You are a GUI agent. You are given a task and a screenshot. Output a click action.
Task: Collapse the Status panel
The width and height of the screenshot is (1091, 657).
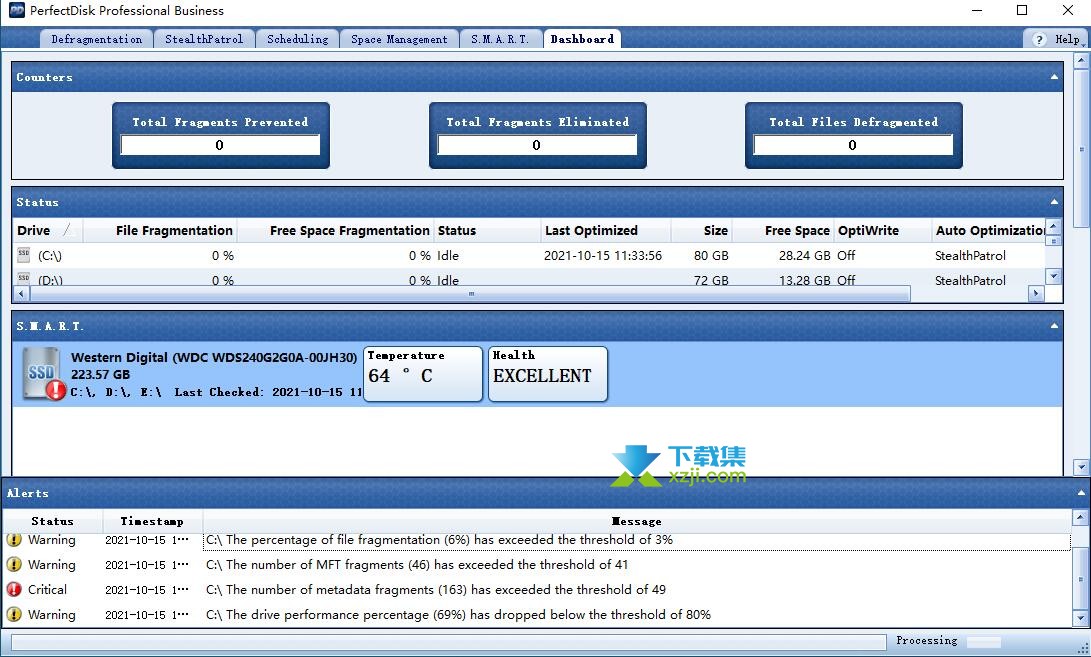click(1054, 202)
